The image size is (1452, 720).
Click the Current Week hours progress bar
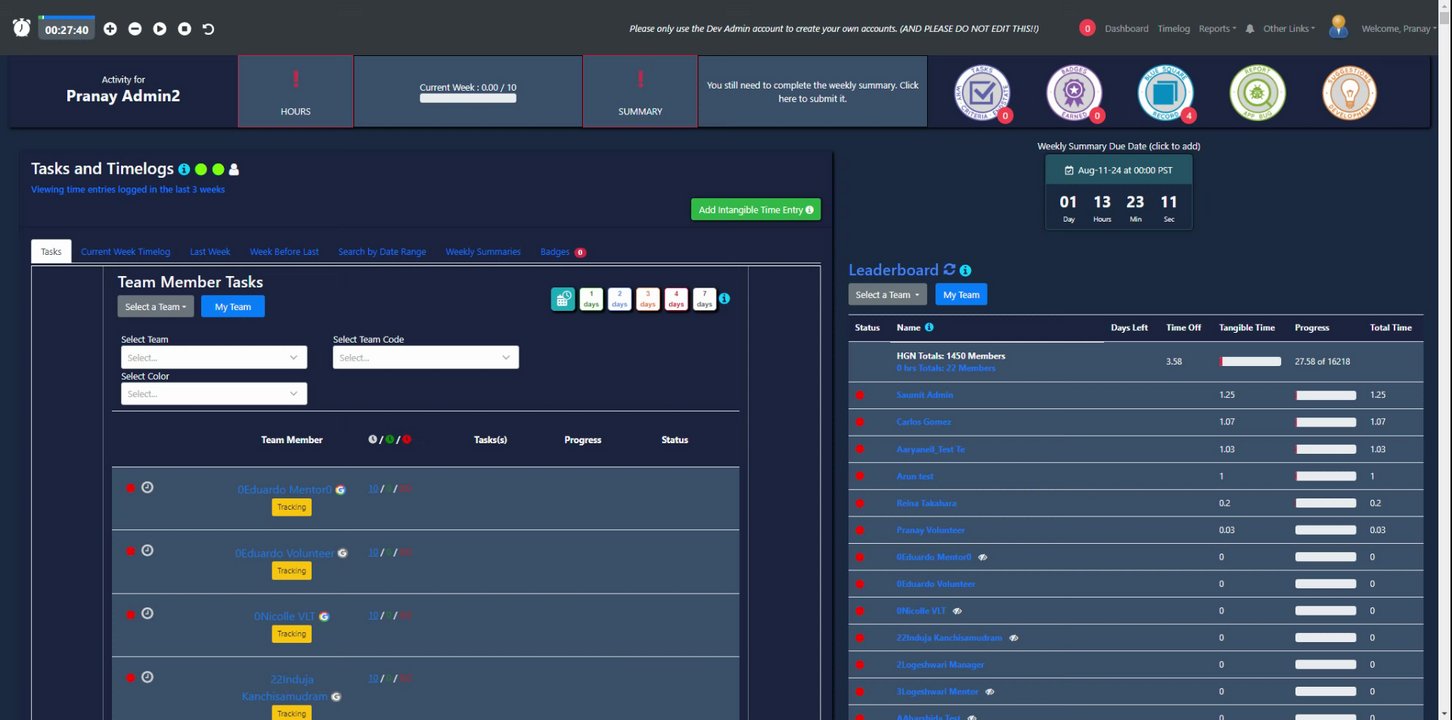468,99
